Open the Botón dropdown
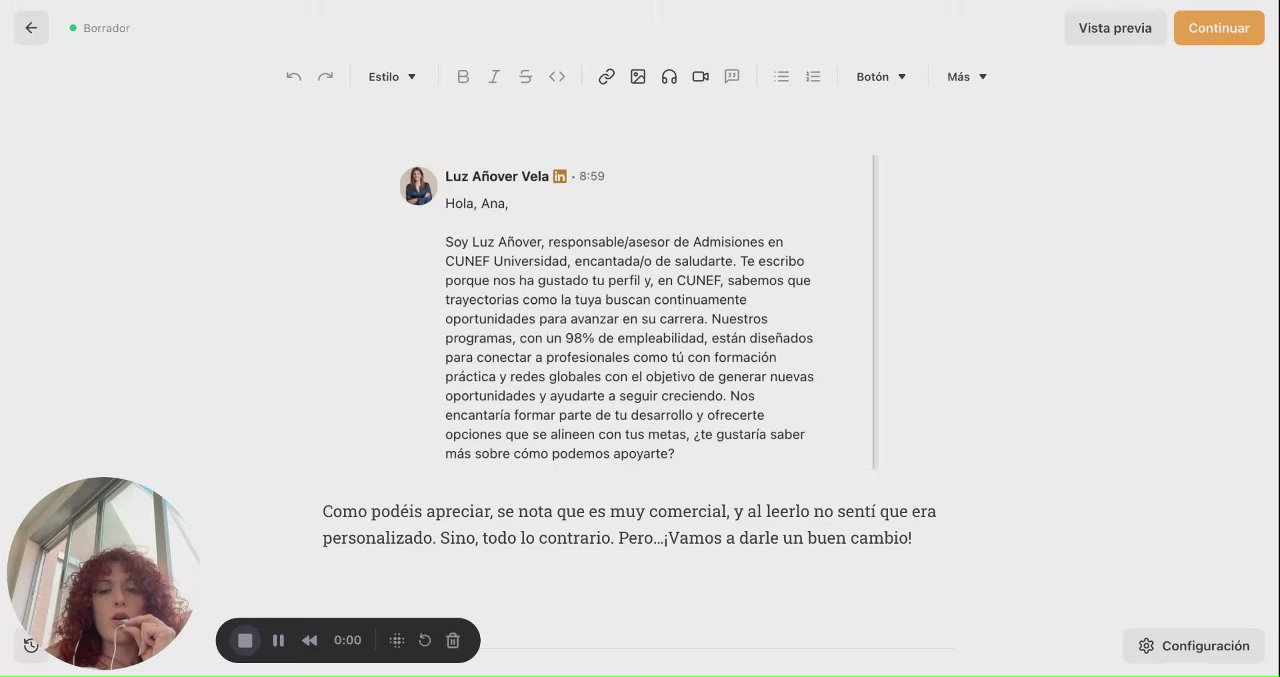This screenshot has height=677, width=1280. pyautogui.click(x=881, y=77)
